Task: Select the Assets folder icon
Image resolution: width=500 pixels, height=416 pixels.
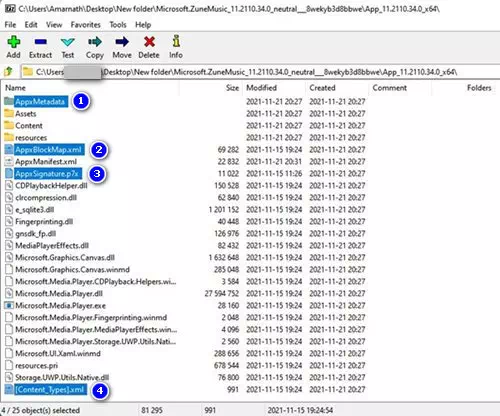Action: click(x=9, y=113)
